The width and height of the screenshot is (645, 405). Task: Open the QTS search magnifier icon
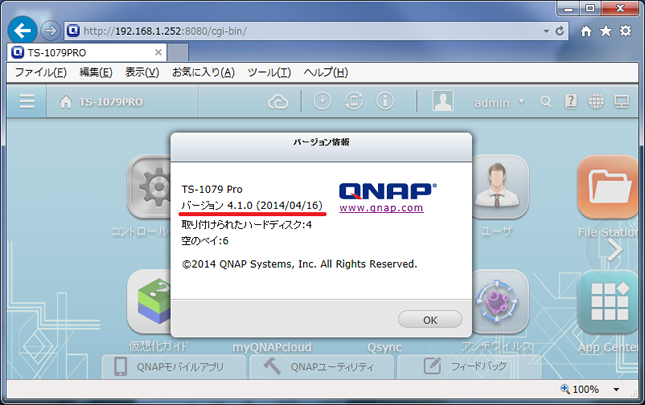[545, 102]
